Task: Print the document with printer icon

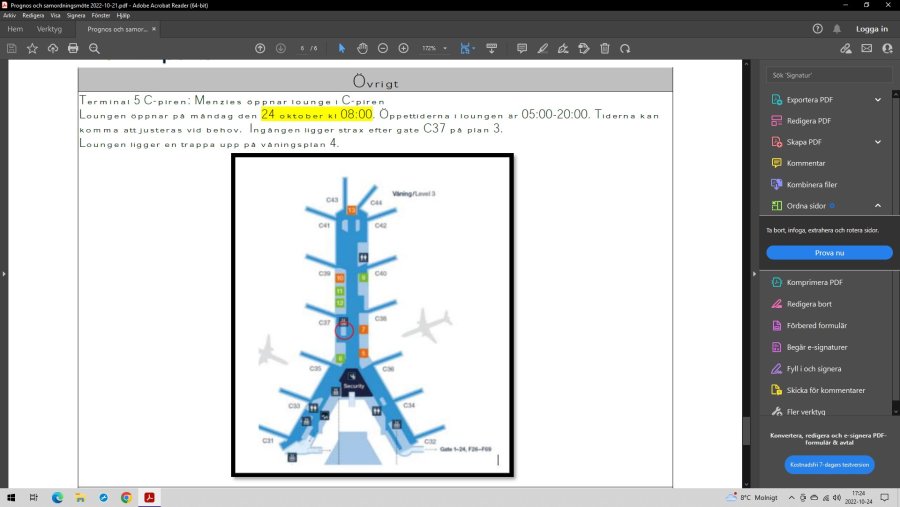Action: click(x=73, y=48)
